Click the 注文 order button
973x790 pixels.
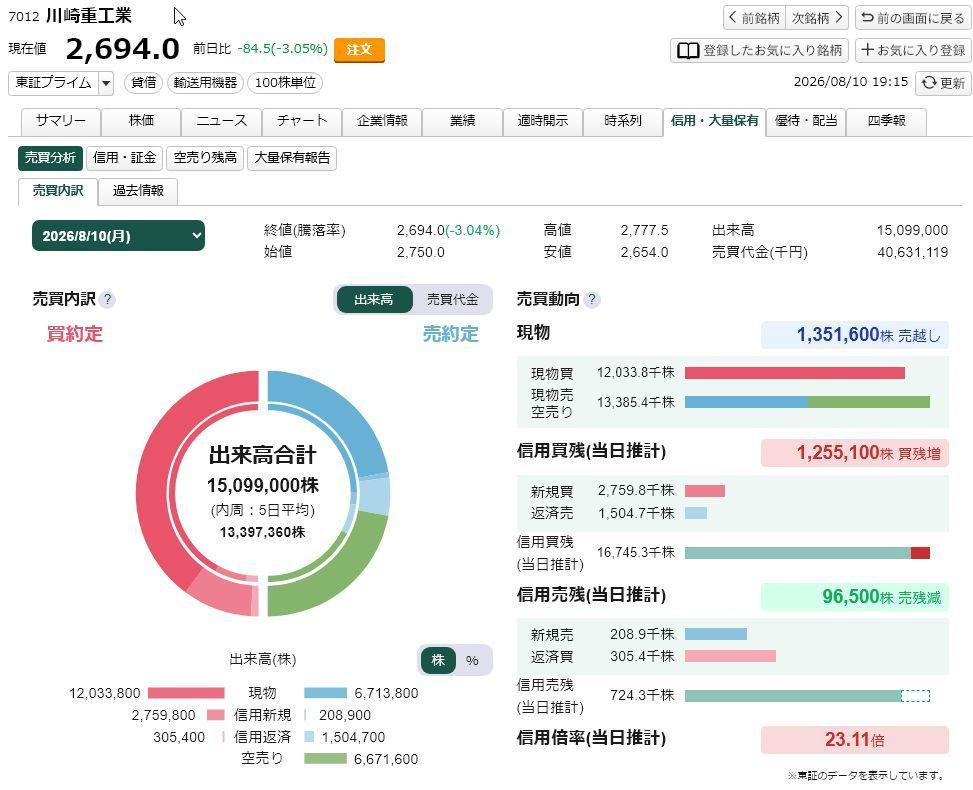[x=359, y=50]
